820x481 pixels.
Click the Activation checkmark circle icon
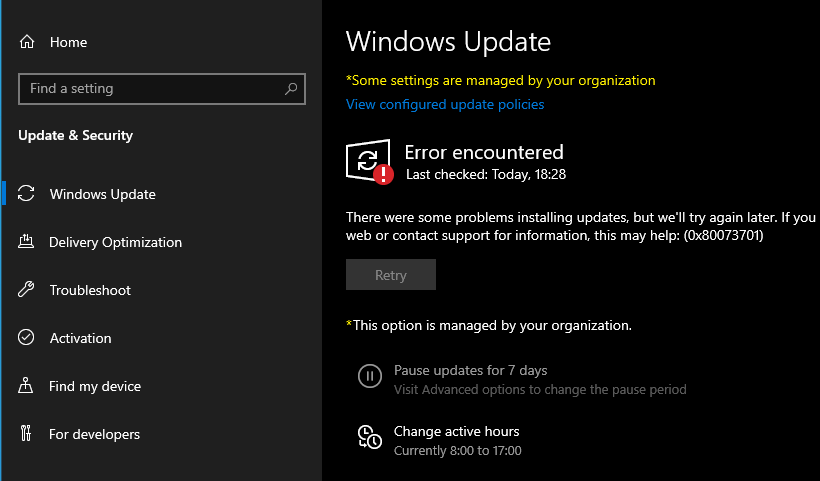pyautogui.click(x=26, y=337)
